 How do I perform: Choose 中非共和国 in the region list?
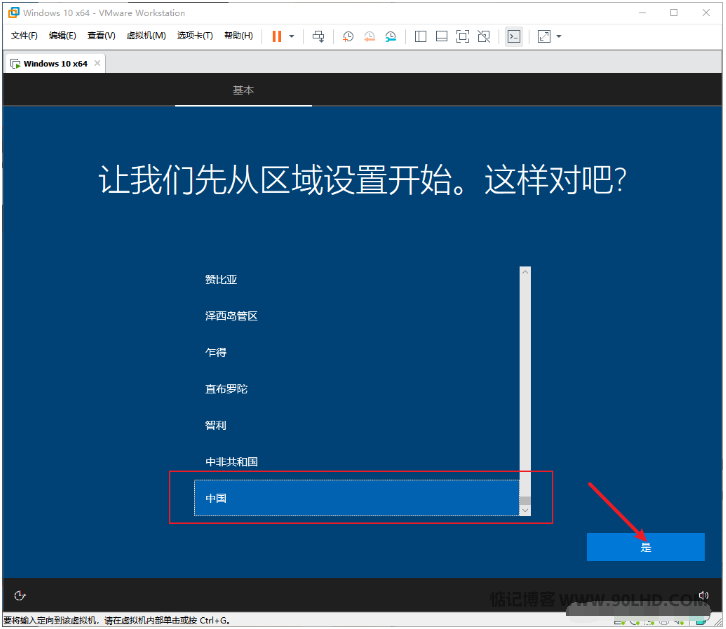(357, 462)
